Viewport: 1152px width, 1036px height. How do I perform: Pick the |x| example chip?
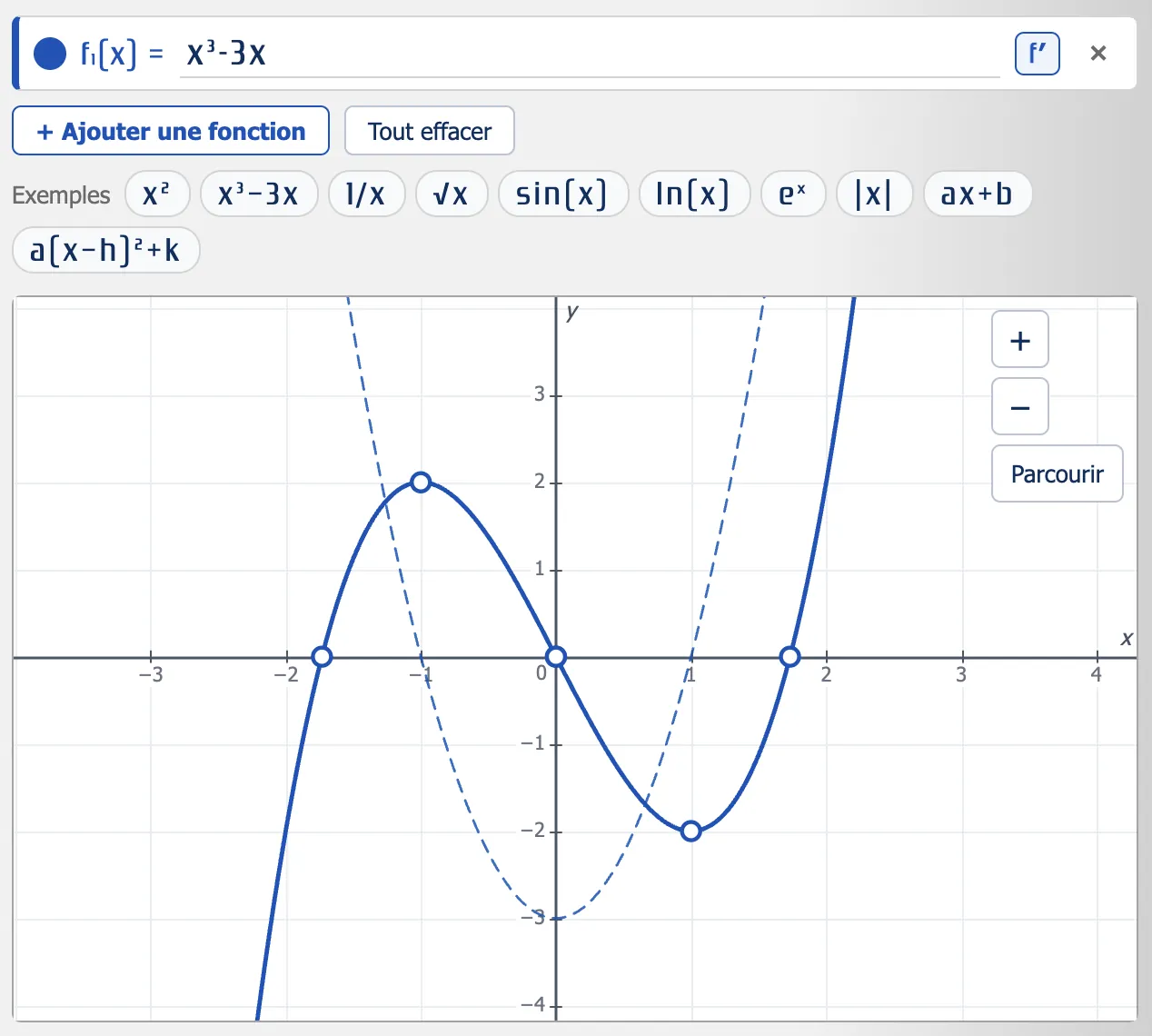tap(874, 194)
